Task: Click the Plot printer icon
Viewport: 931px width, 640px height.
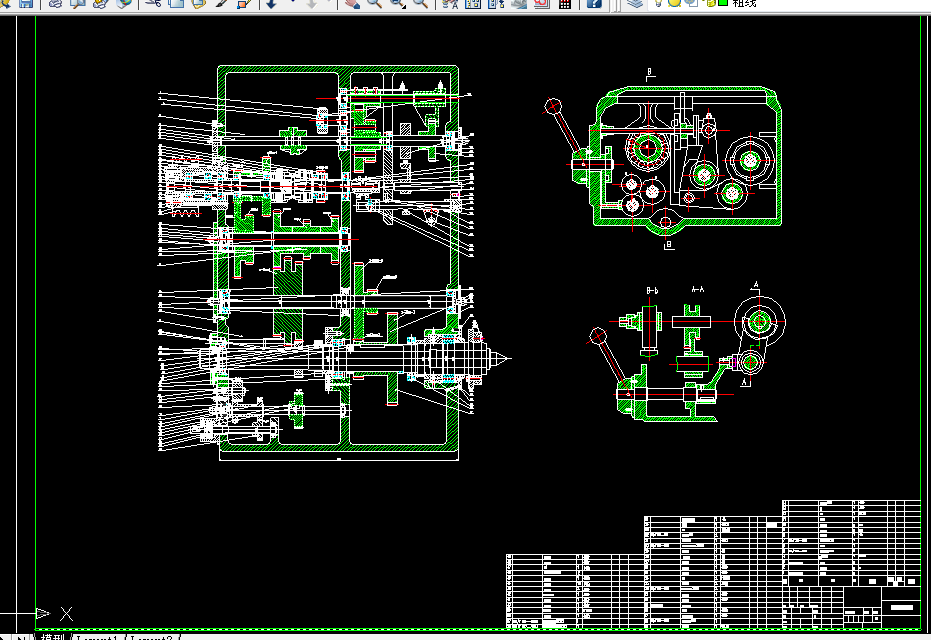Action: (x=55, y=4)
